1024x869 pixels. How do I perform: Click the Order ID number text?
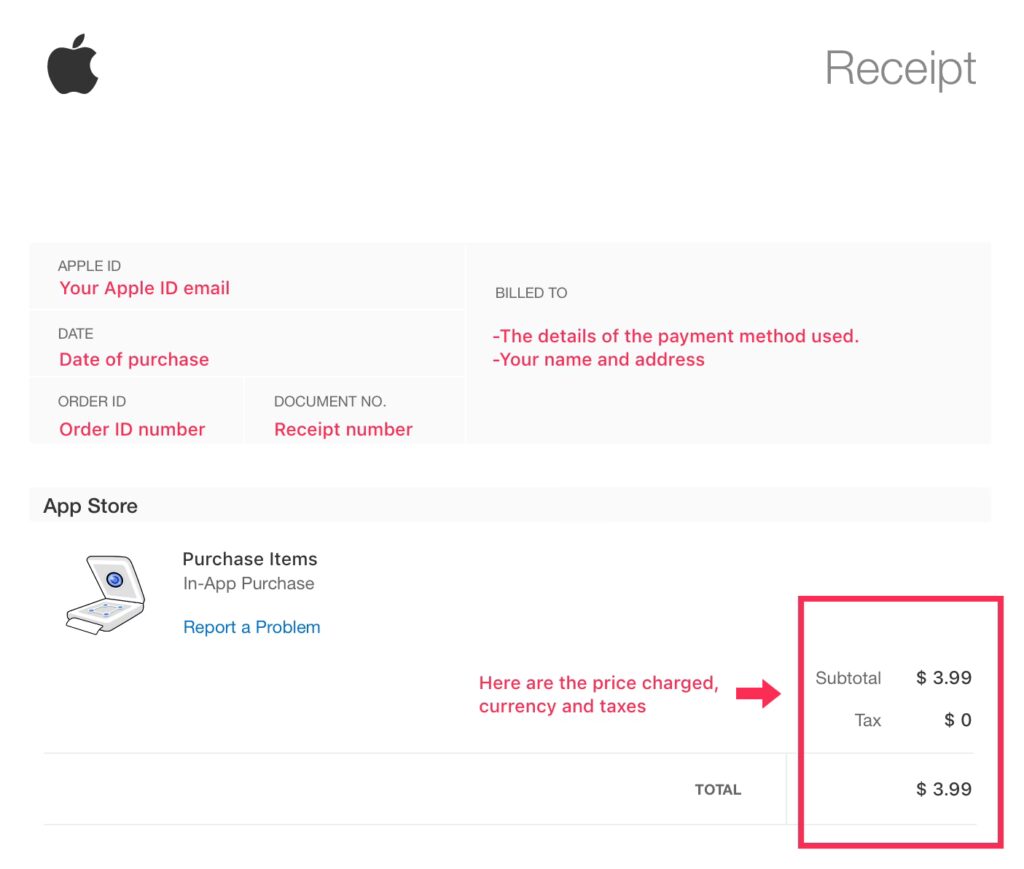(x=132, y=429)
